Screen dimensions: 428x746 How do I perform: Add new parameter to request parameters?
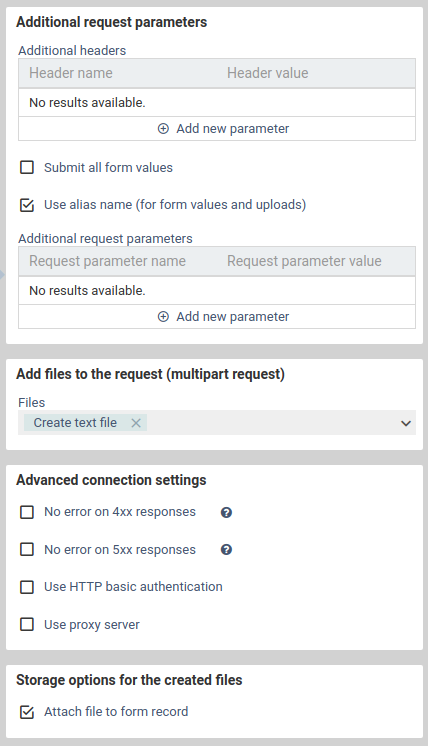click(x=224, y=317)
